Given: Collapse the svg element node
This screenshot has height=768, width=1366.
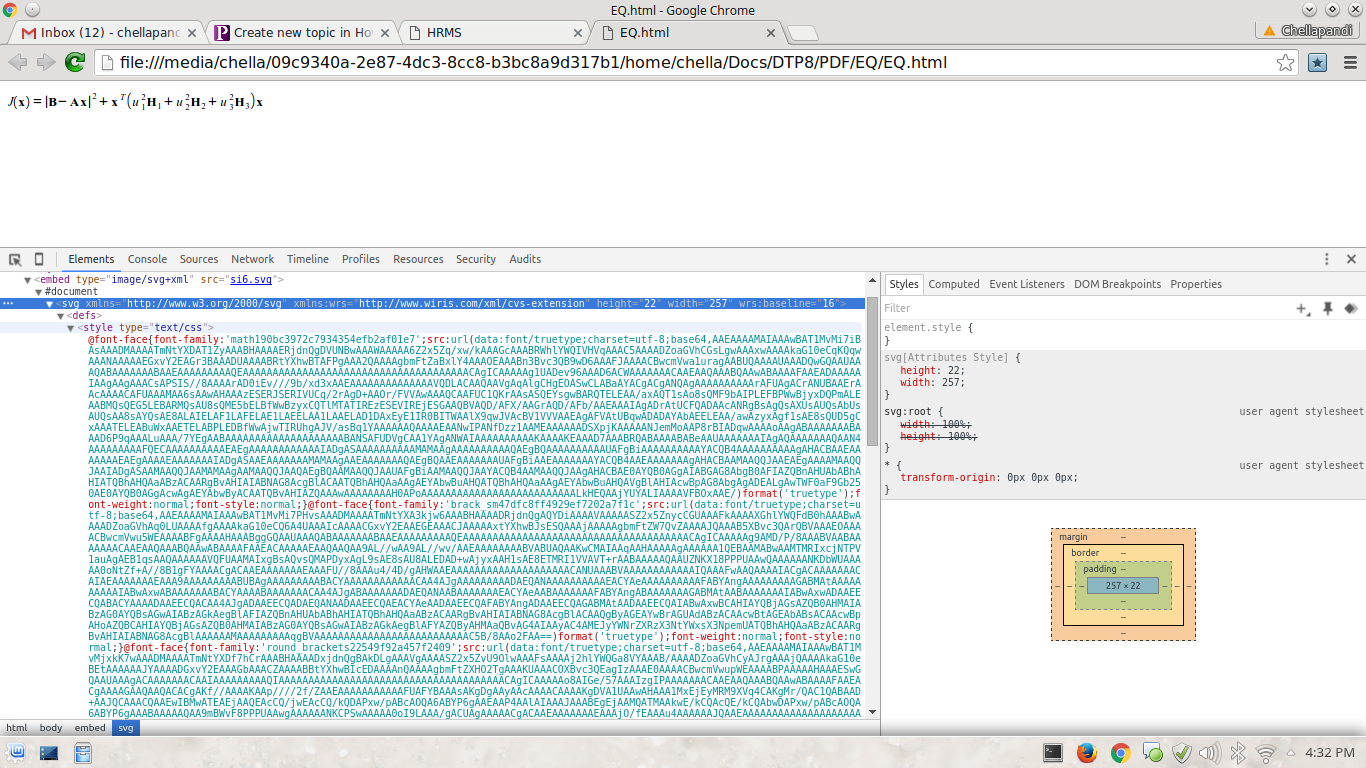Looking at the screenshot, I should (50, 303).
